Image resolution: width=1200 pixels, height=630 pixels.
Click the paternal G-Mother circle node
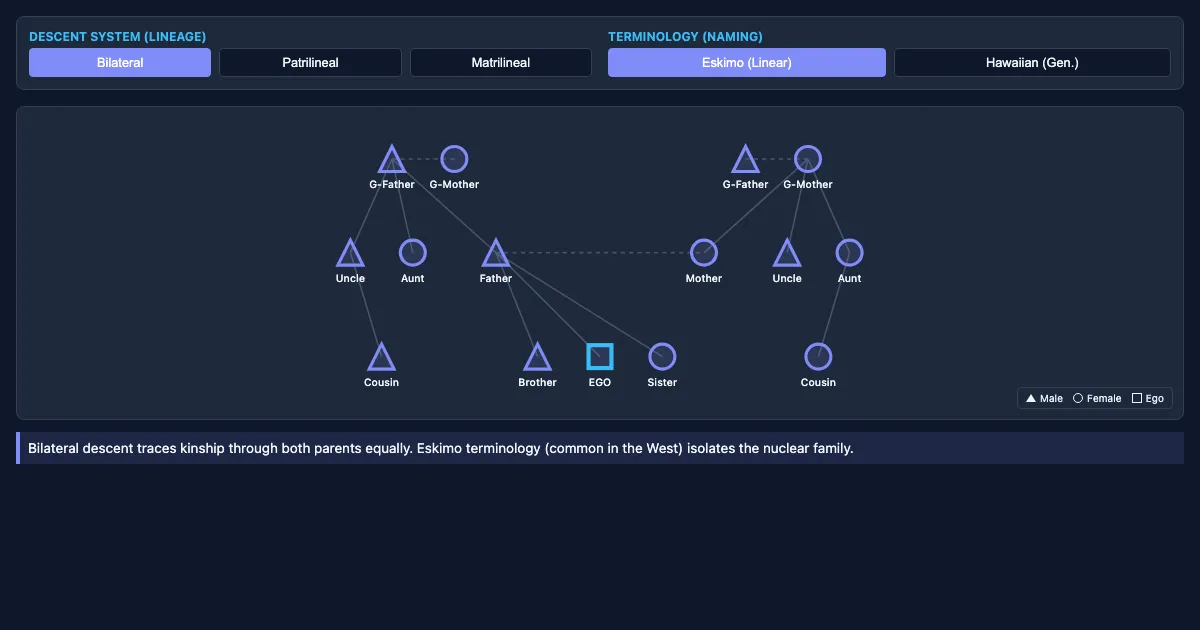[x=454, y=159]
